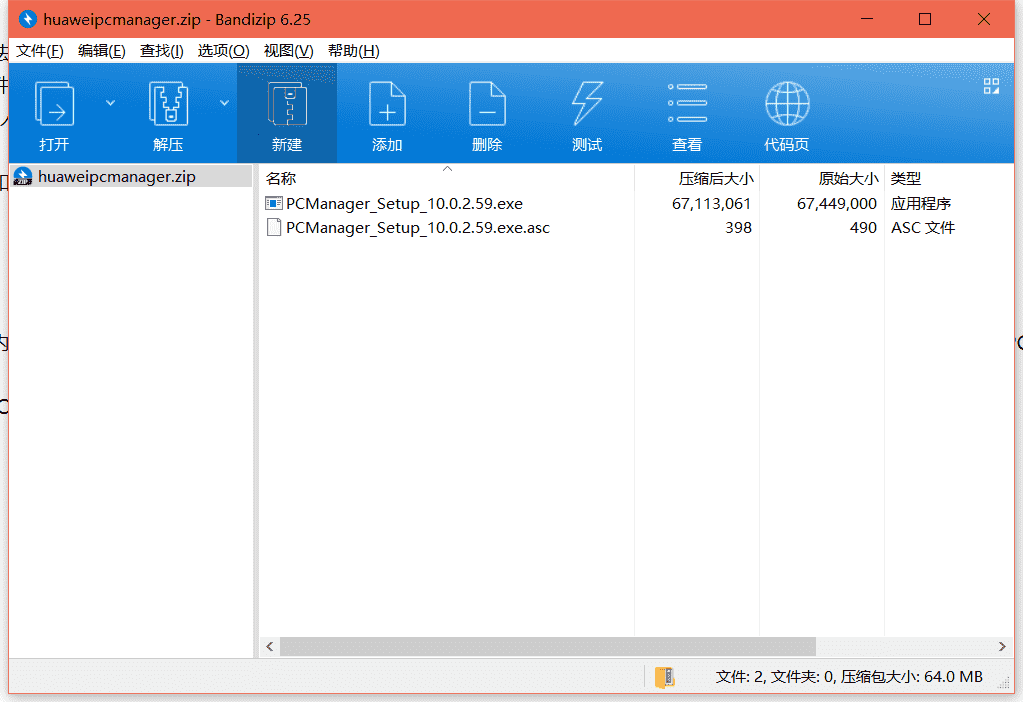Click the exe application file icon
This screenshot has height=702, width=1023.
tap(273, 204)
